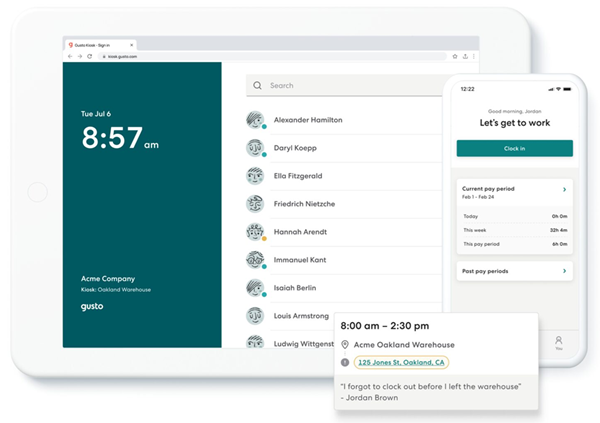This screenshot has height=423, width=600.
Task: Choose Immanuel Kant from the list
Action: click(x=300, y=260)
